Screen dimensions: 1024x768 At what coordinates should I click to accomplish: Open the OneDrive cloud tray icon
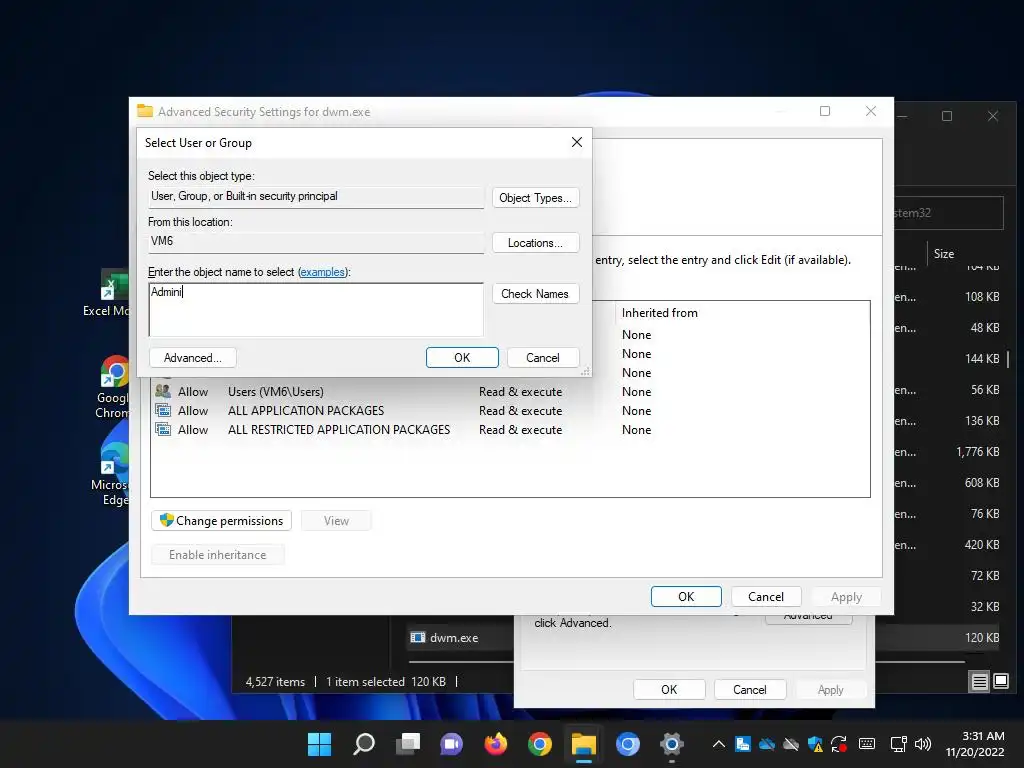[767, 744]
